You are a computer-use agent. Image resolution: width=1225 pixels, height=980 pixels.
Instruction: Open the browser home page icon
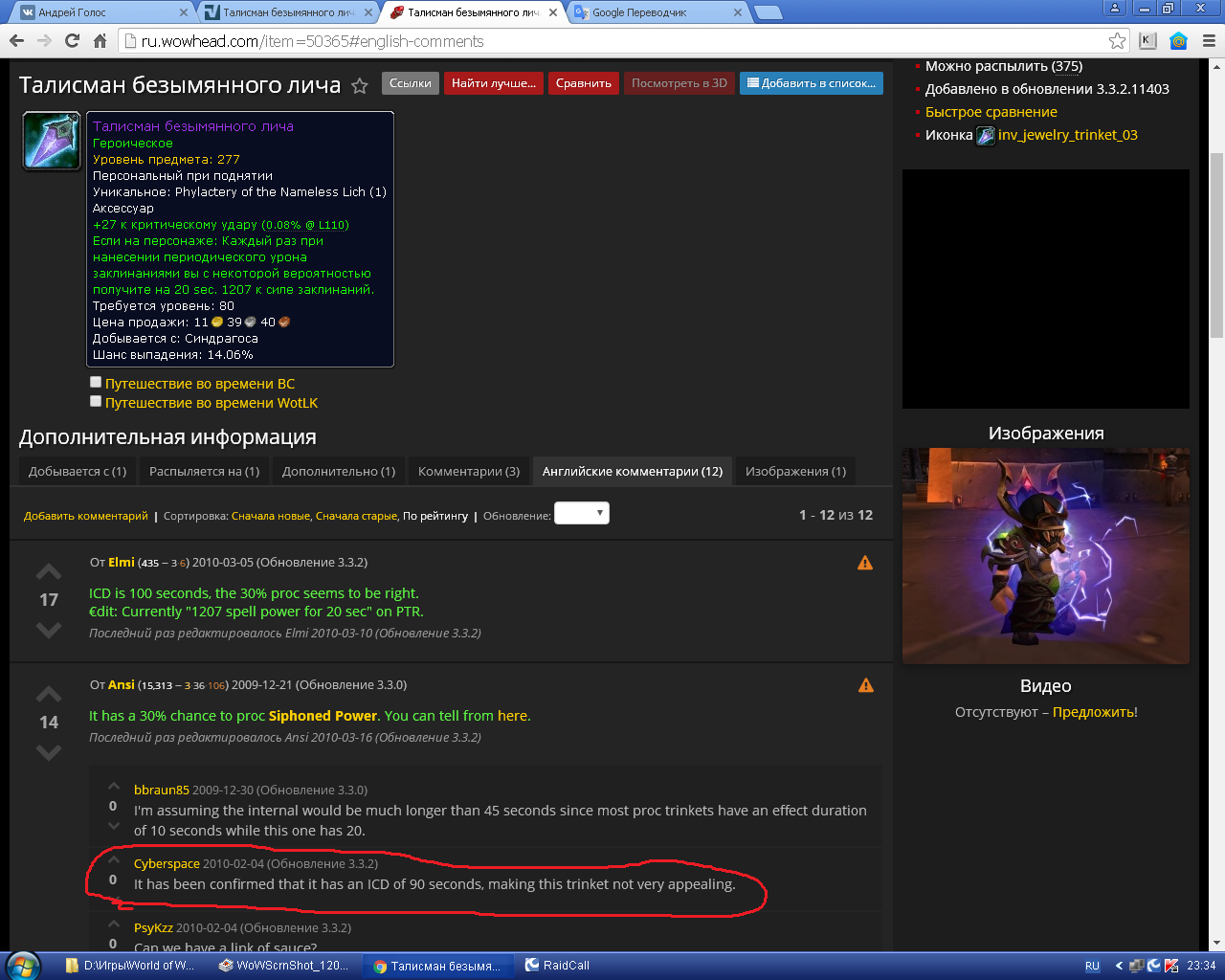[100, 40]
